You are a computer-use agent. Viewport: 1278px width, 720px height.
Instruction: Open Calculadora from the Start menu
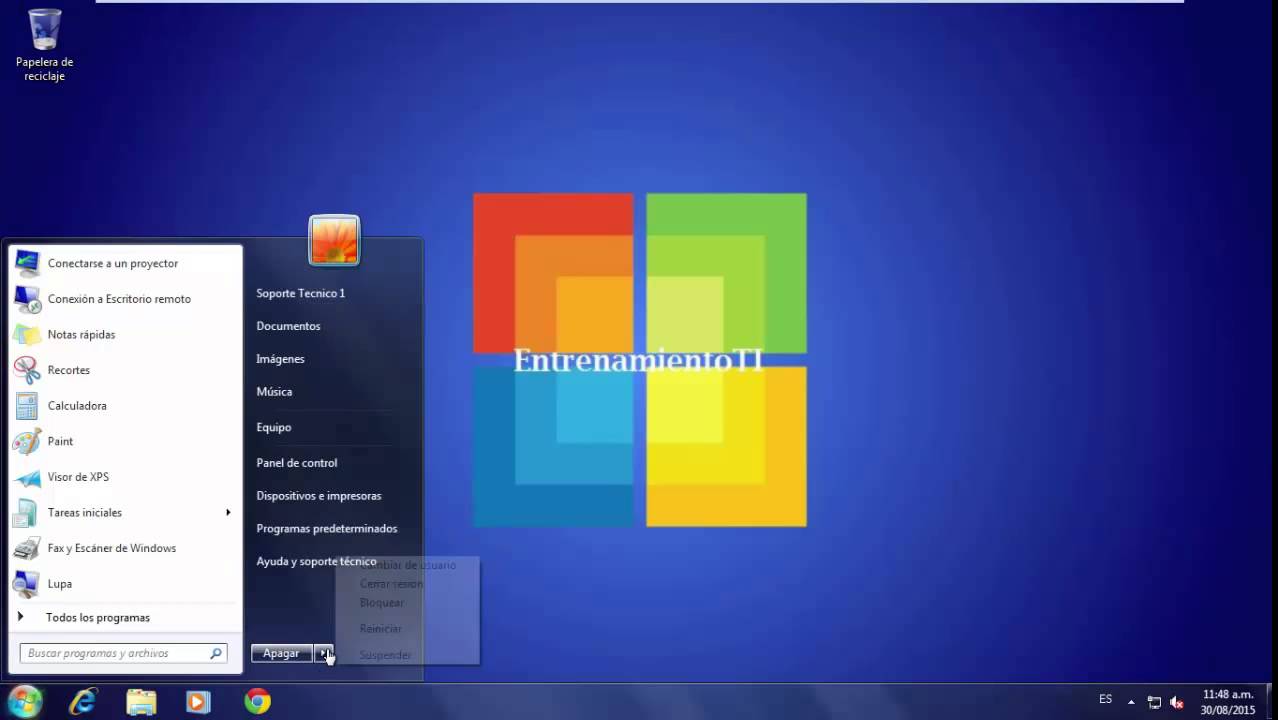click(126, 406)
